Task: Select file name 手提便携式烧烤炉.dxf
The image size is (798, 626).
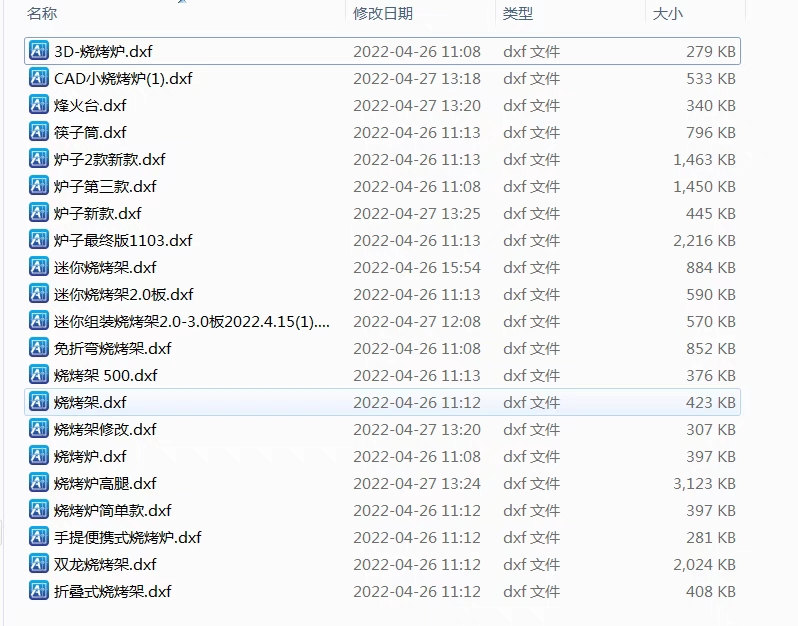Action: point(128,537)
